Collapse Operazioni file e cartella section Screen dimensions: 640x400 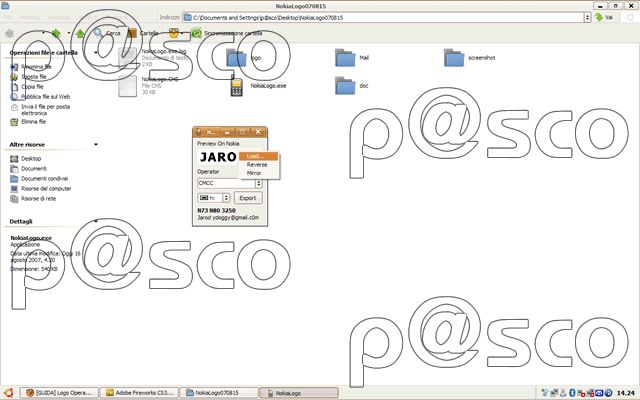coord(96,53)
